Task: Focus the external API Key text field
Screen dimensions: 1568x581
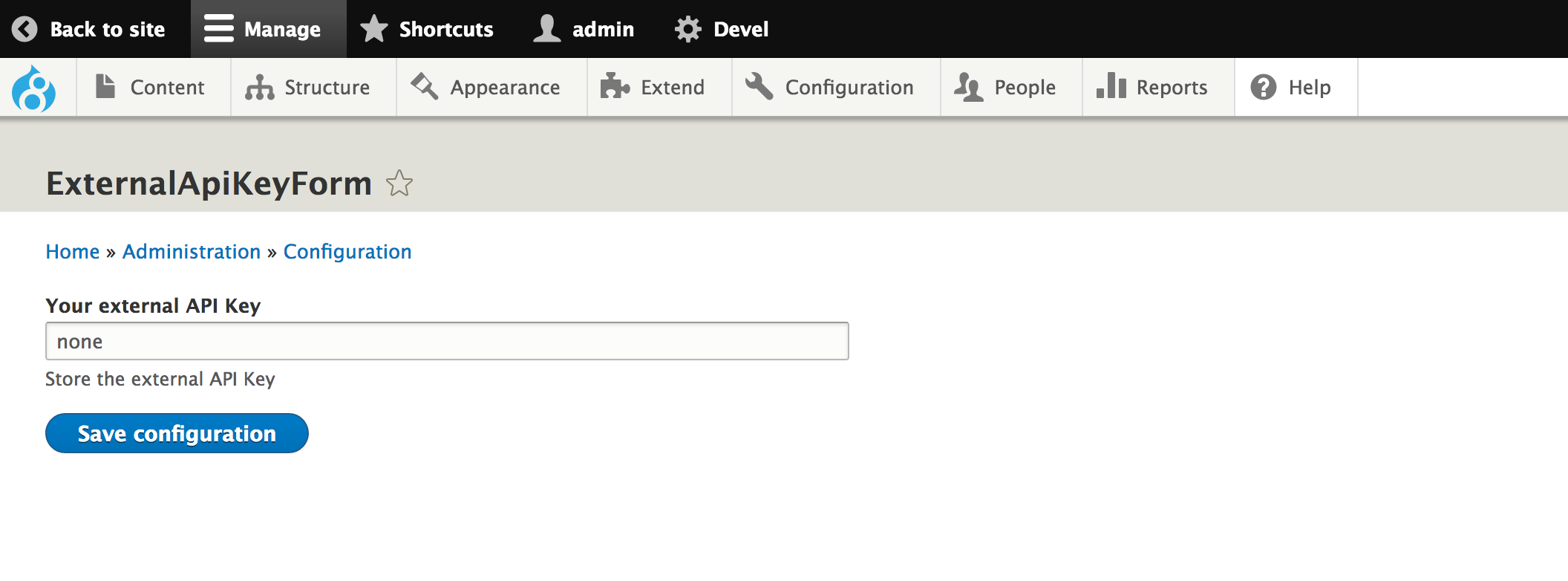Action: pyautogui.click(x=447, y=341)
